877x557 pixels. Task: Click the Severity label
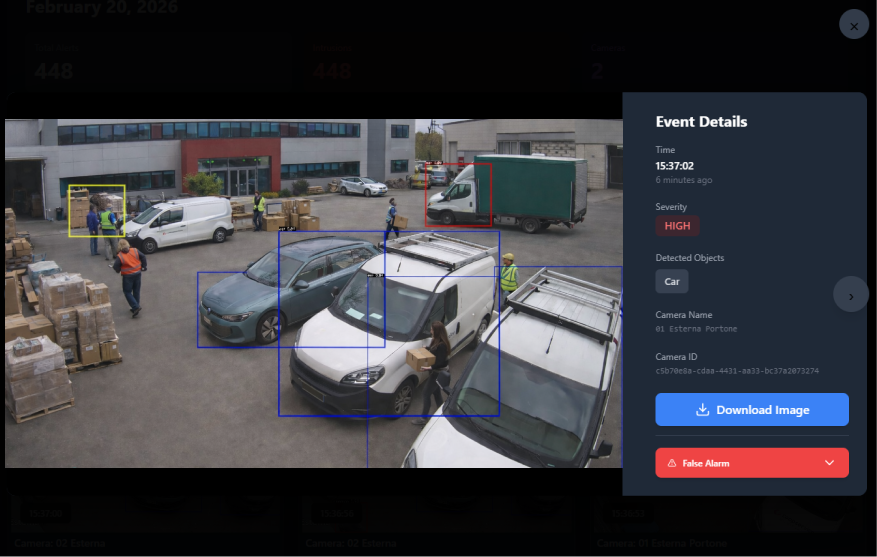(671, 207)
